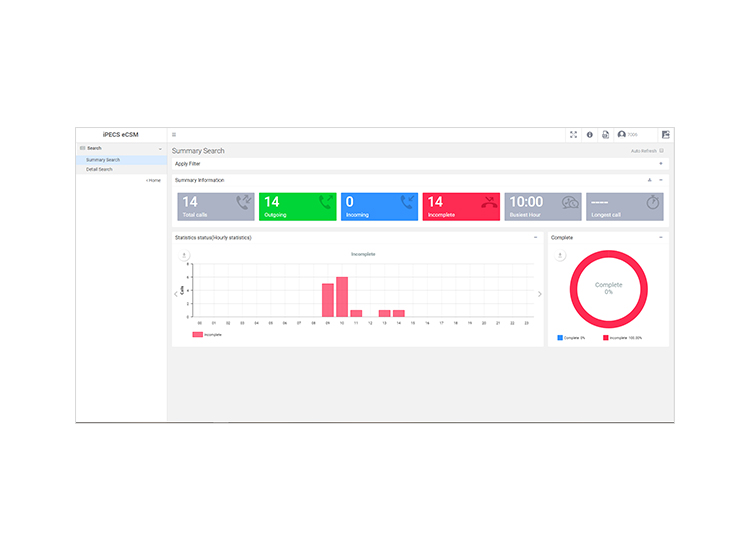The width and height of the screenshot is (750, 550).
Task: Export the Complete donut chart
Action: pyautogui.click(x=560, y=255)
